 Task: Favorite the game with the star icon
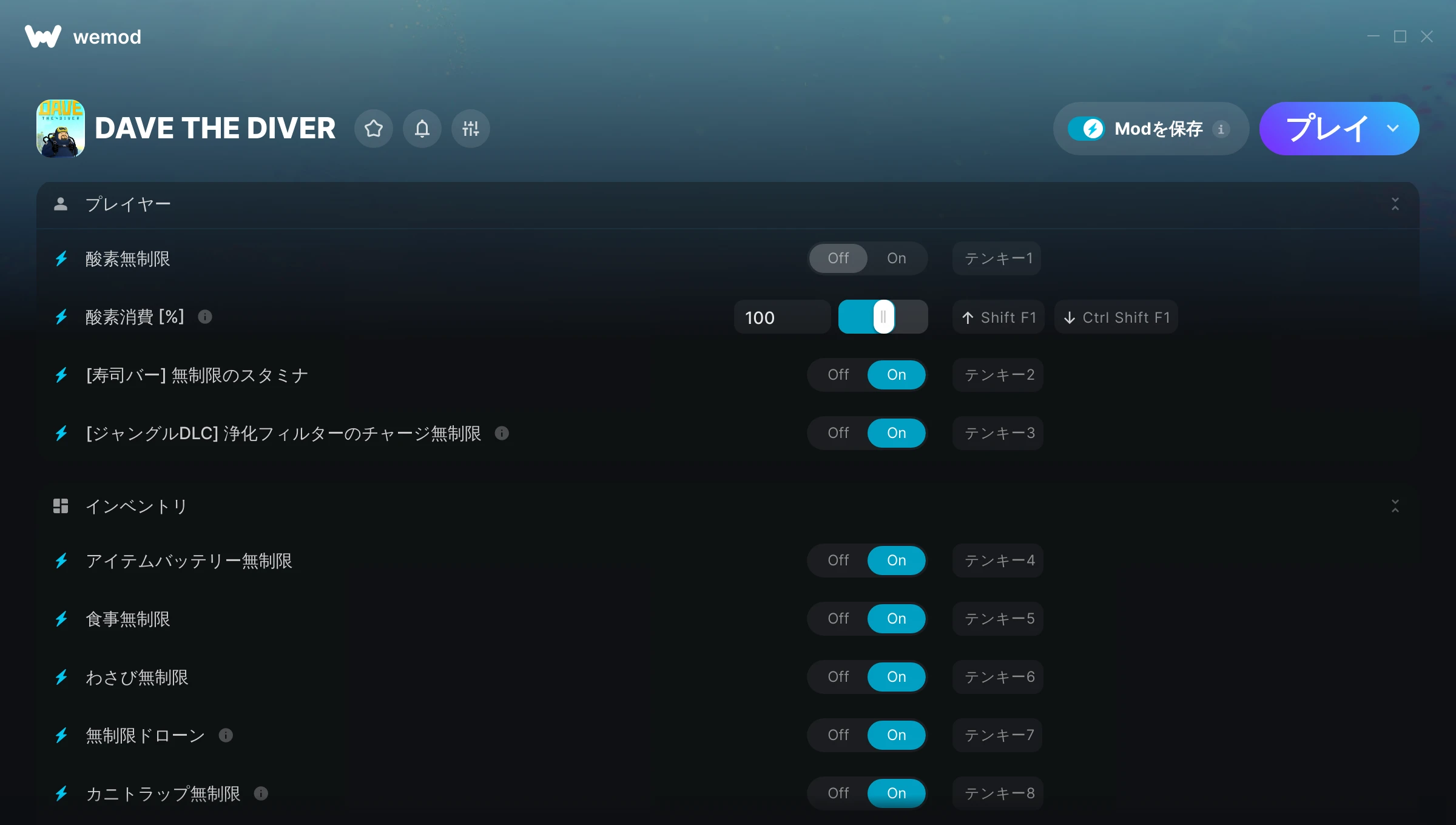[374, 129]
